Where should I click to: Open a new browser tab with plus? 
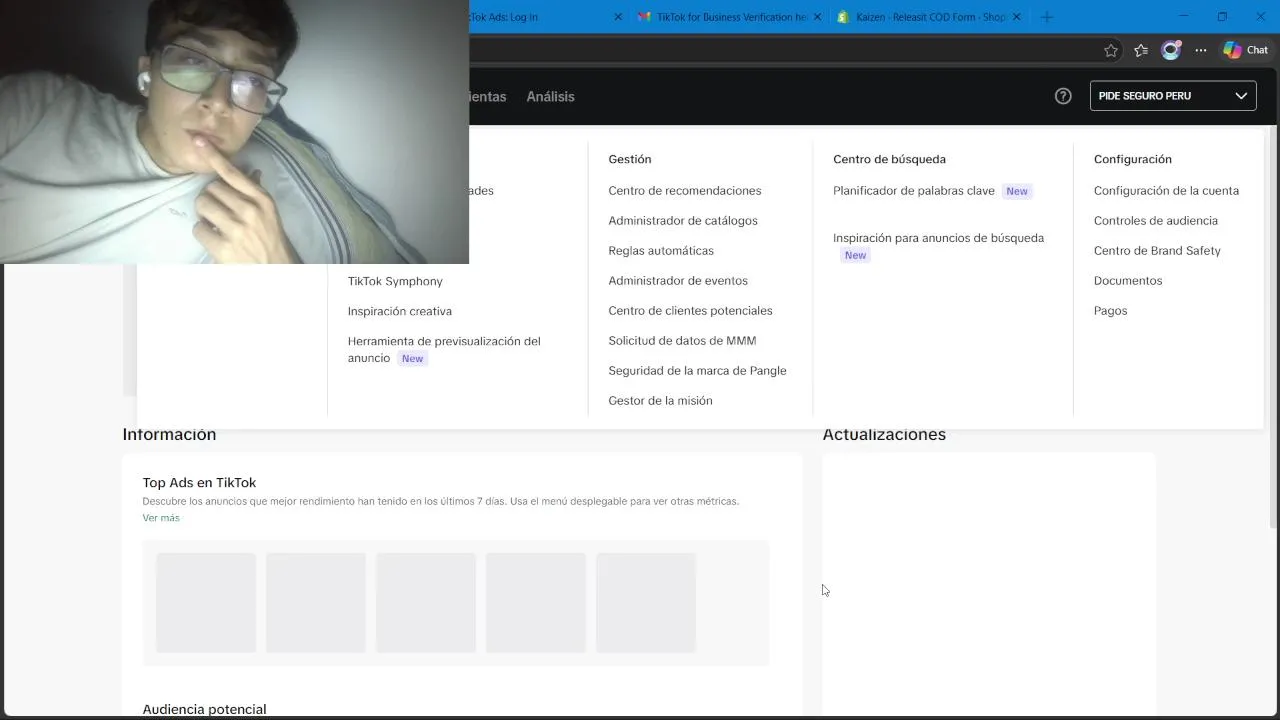(1047, 17)
